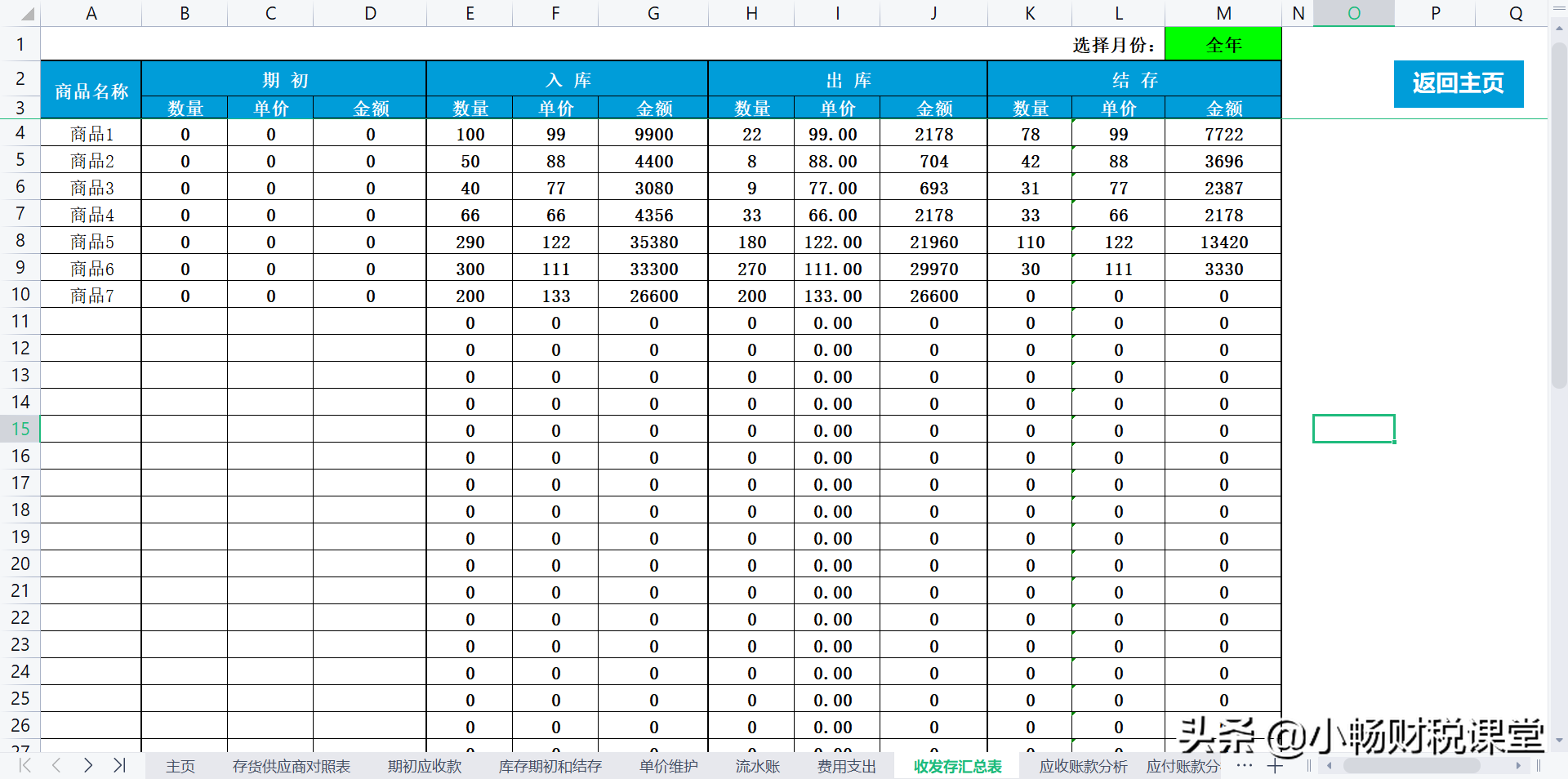Click the cell showing 704

pos(933,160)
